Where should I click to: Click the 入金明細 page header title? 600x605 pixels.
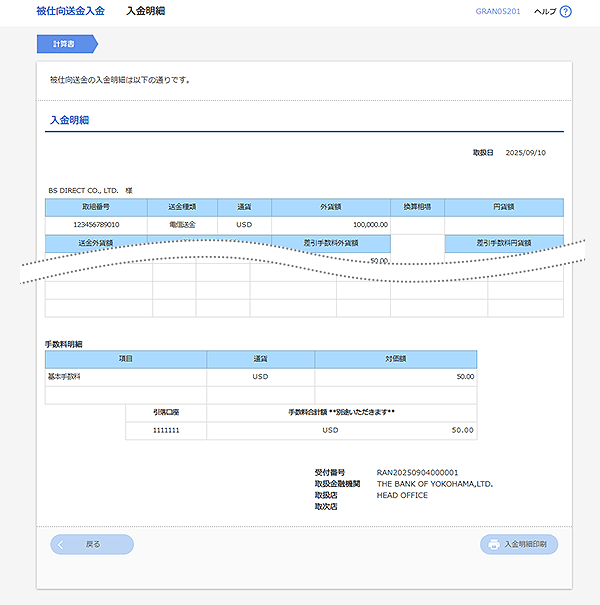point(145,11)
